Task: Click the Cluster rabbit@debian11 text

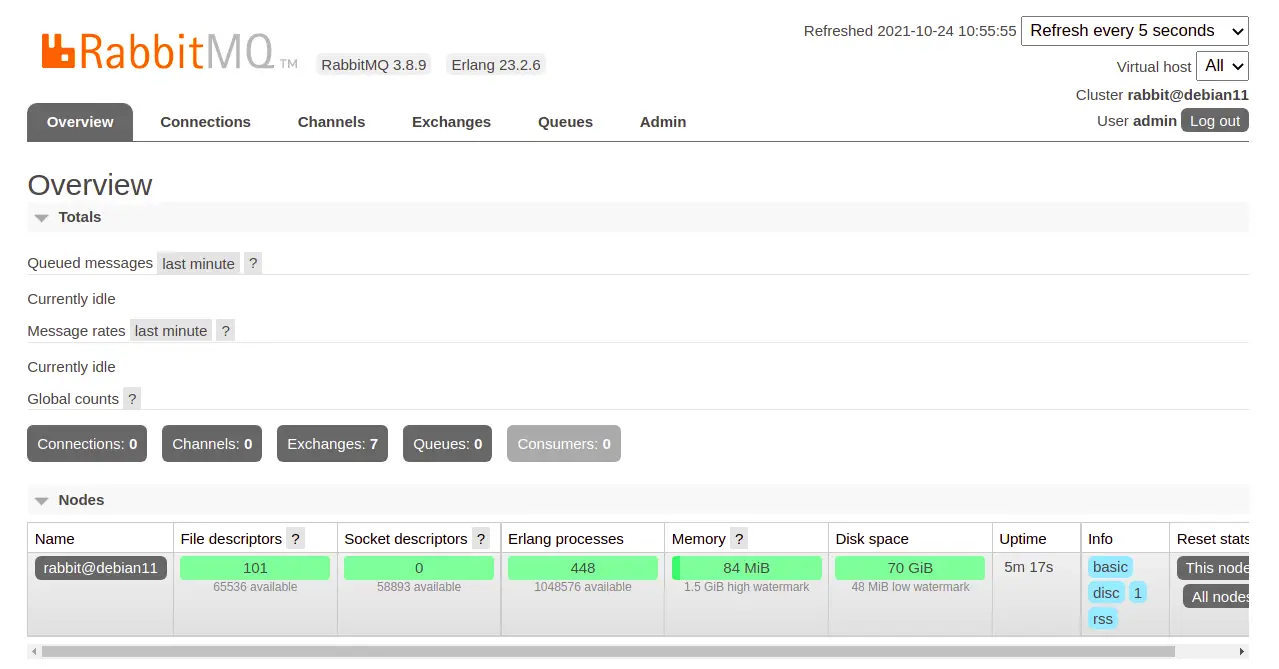Action: (x=1162, y=95)
